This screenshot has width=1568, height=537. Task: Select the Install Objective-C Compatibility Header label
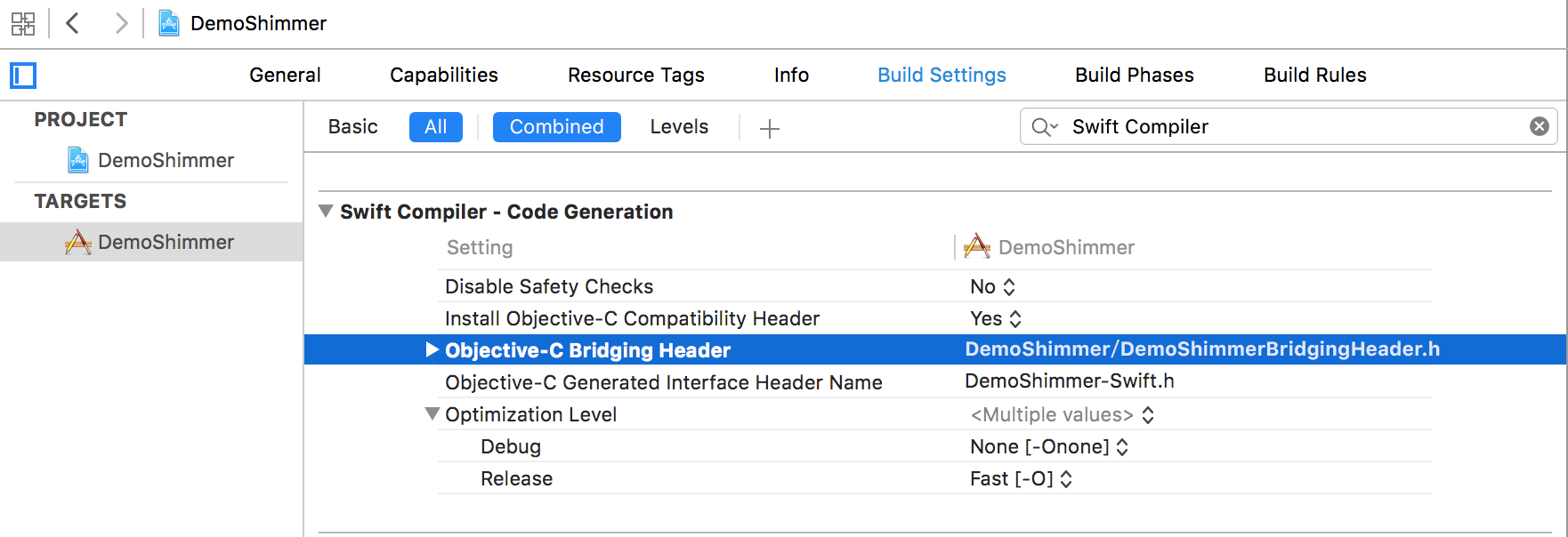pyautogui.click(x=632, y=318)
